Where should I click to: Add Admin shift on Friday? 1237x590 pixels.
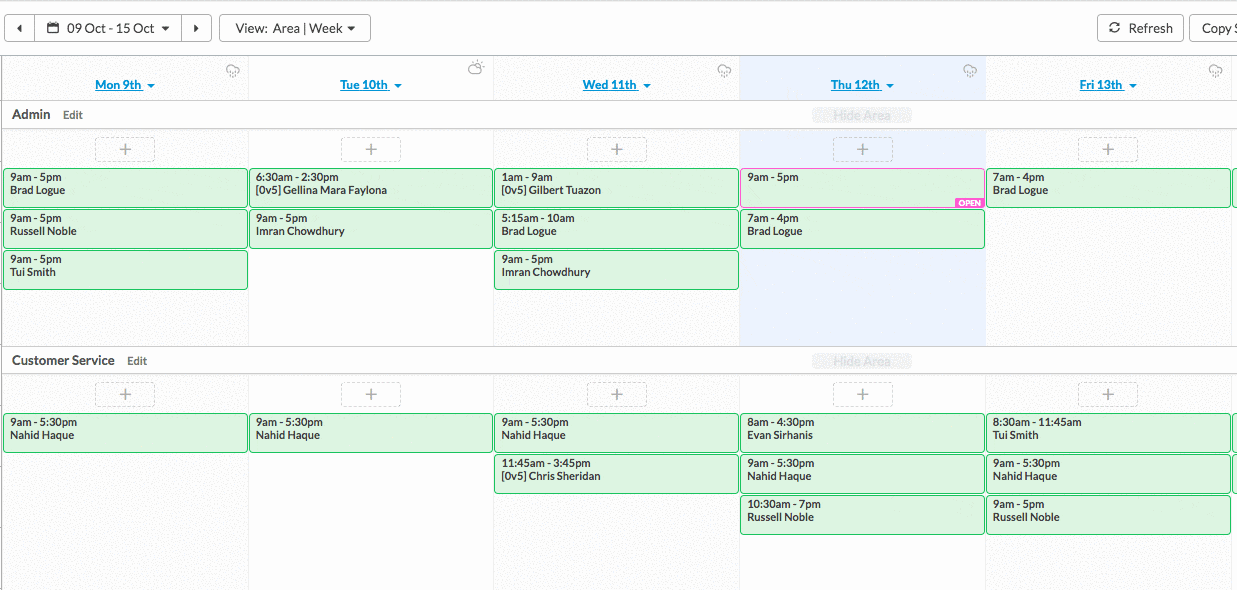pyautogui.click(x=1107, y=149)
